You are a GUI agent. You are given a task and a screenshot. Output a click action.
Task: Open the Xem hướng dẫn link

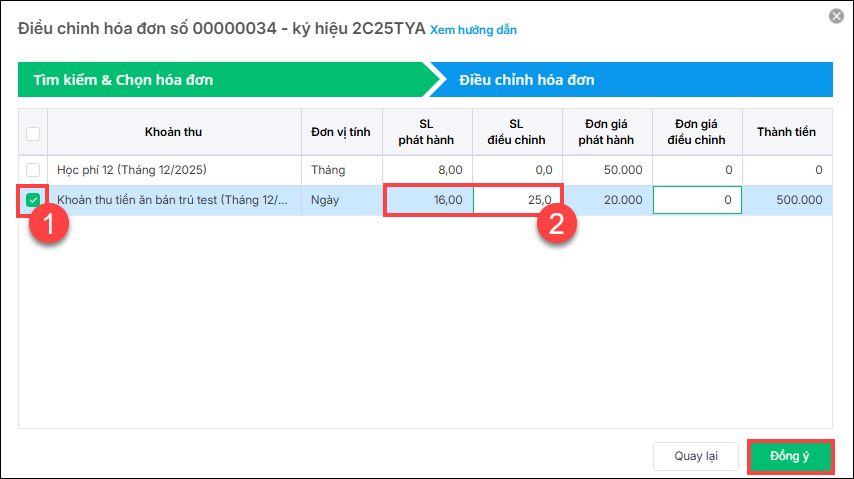pyautogui.click(x=473, y=30)
